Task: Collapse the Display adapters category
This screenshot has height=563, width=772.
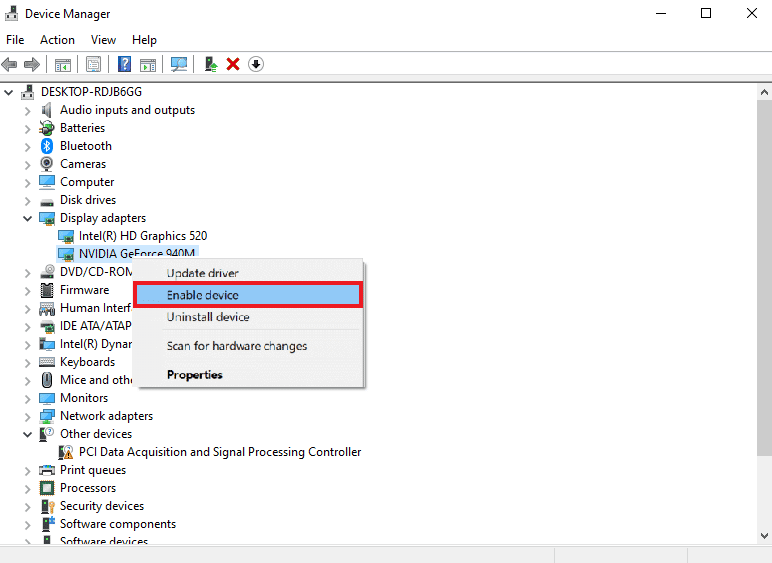Action: 28,218
